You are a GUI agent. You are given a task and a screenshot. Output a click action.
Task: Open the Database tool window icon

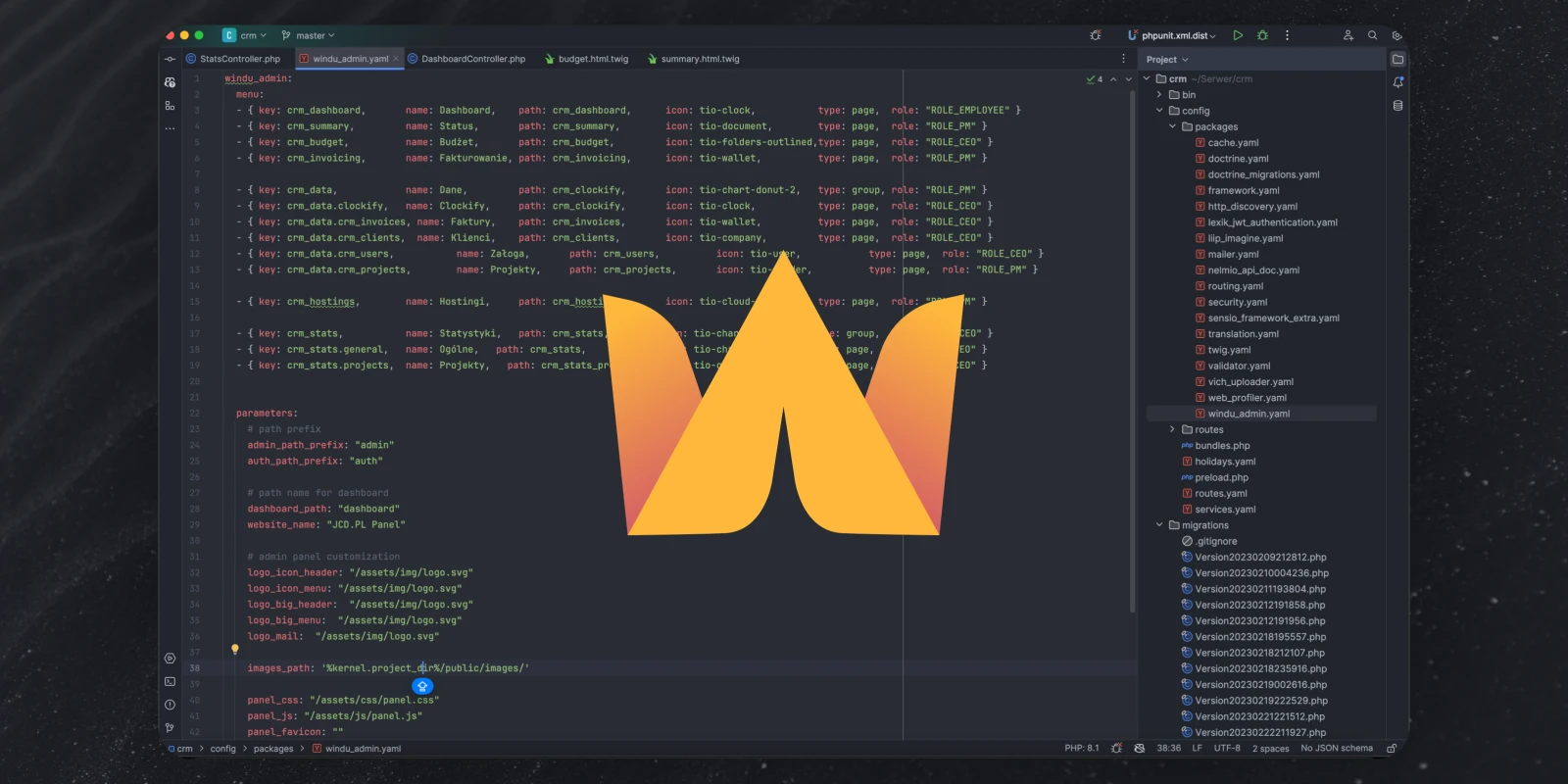pos(1397,106)
